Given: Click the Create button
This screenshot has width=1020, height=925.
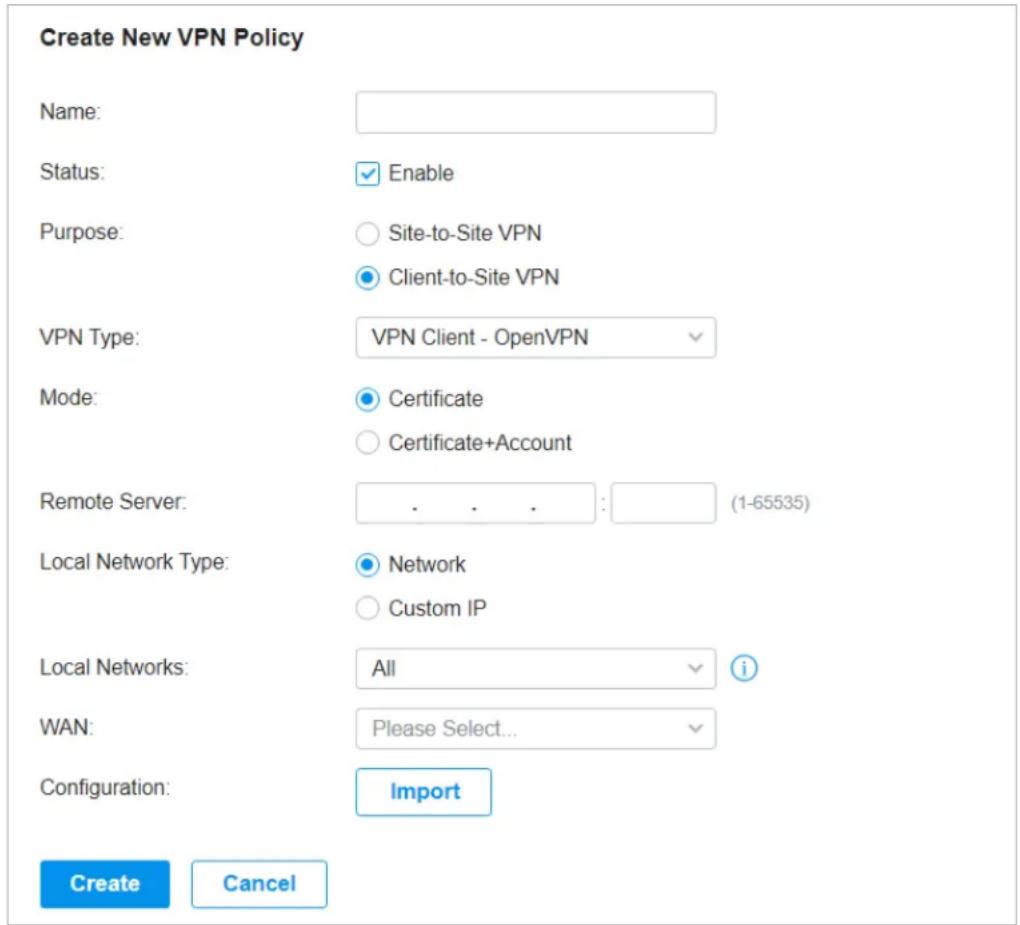Looking at the screenshot, I should tap(105, 884).
